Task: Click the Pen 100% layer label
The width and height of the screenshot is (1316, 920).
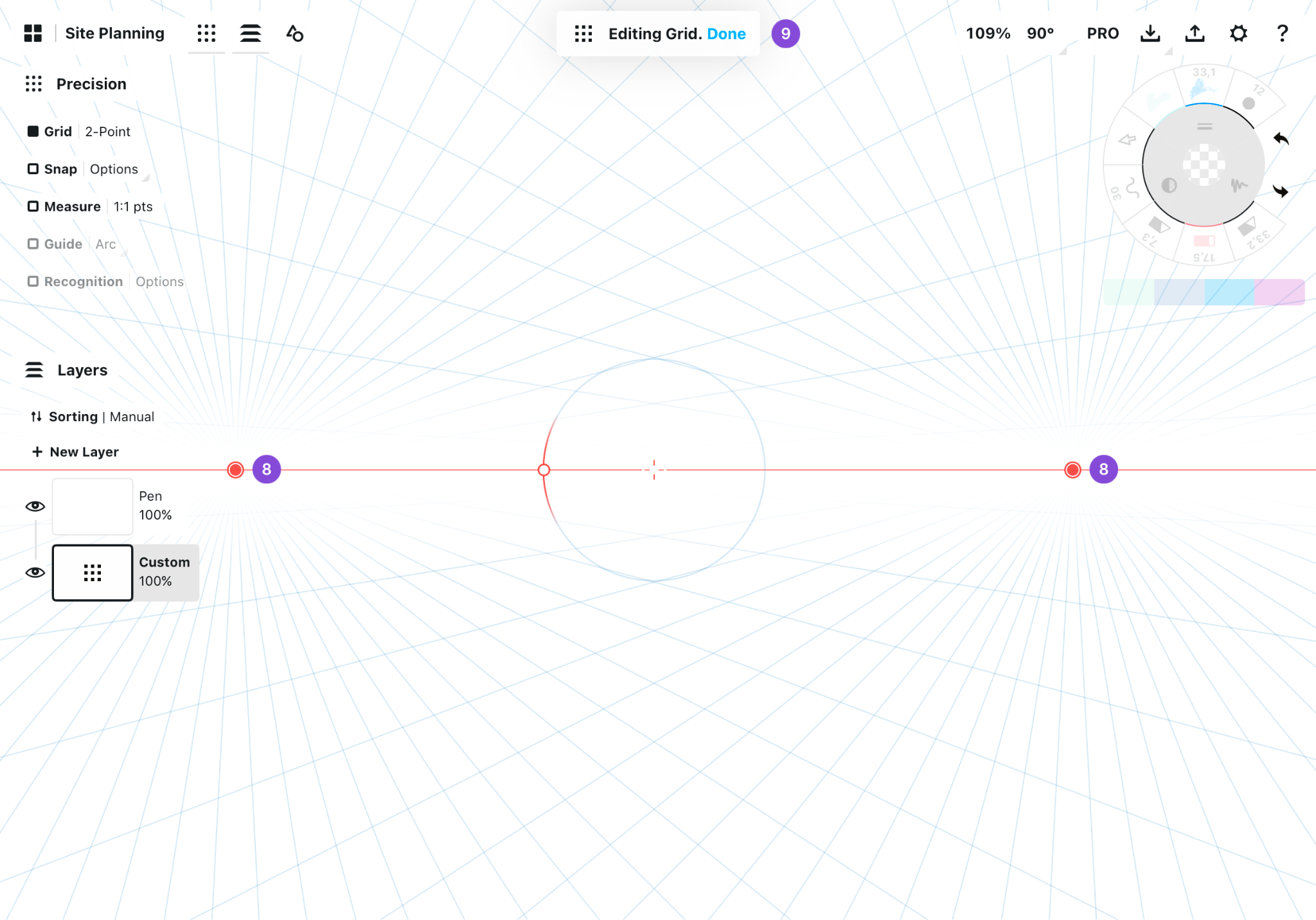Action: click(x=156, y=505)
